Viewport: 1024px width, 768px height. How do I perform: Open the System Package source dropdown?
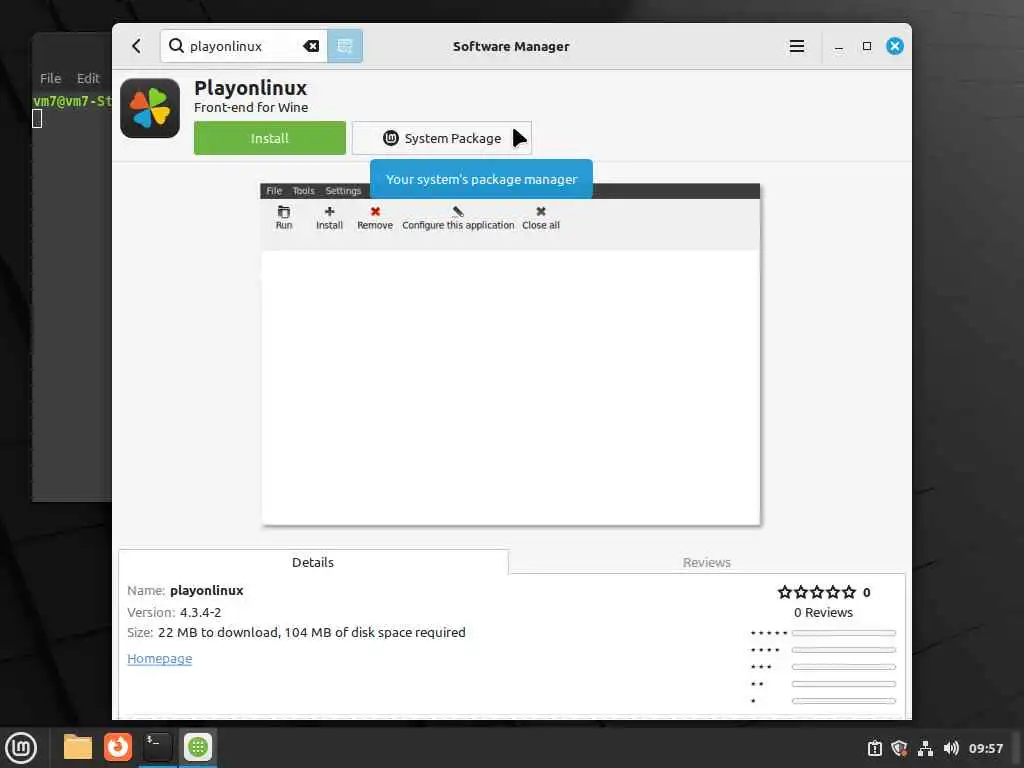pos(441,138)
